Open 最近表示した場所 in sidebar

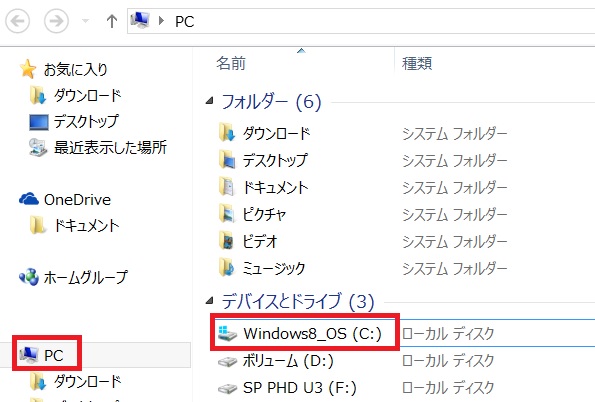tap(110, 148)
